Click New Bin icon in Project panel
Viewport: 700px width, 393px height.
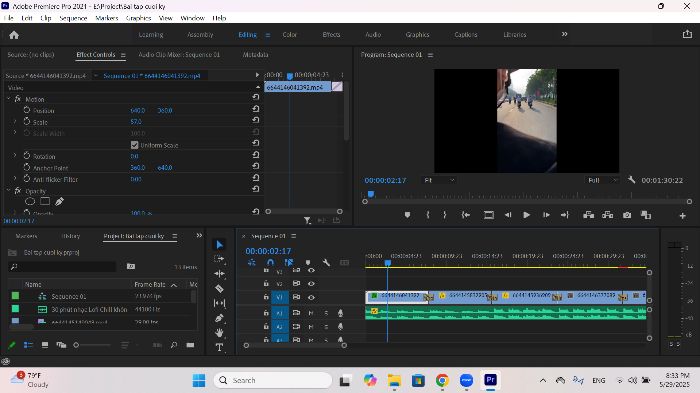click(131, 266)
